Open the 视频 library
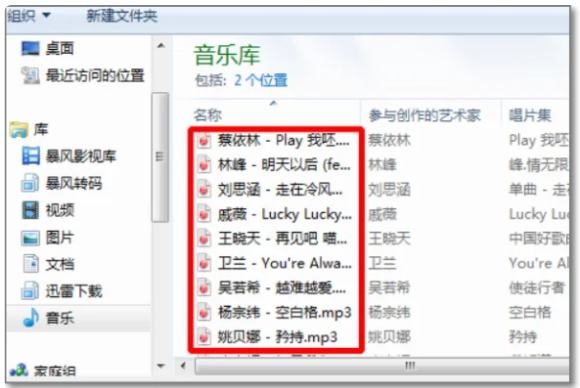The image size is (580, 388). 60,210
